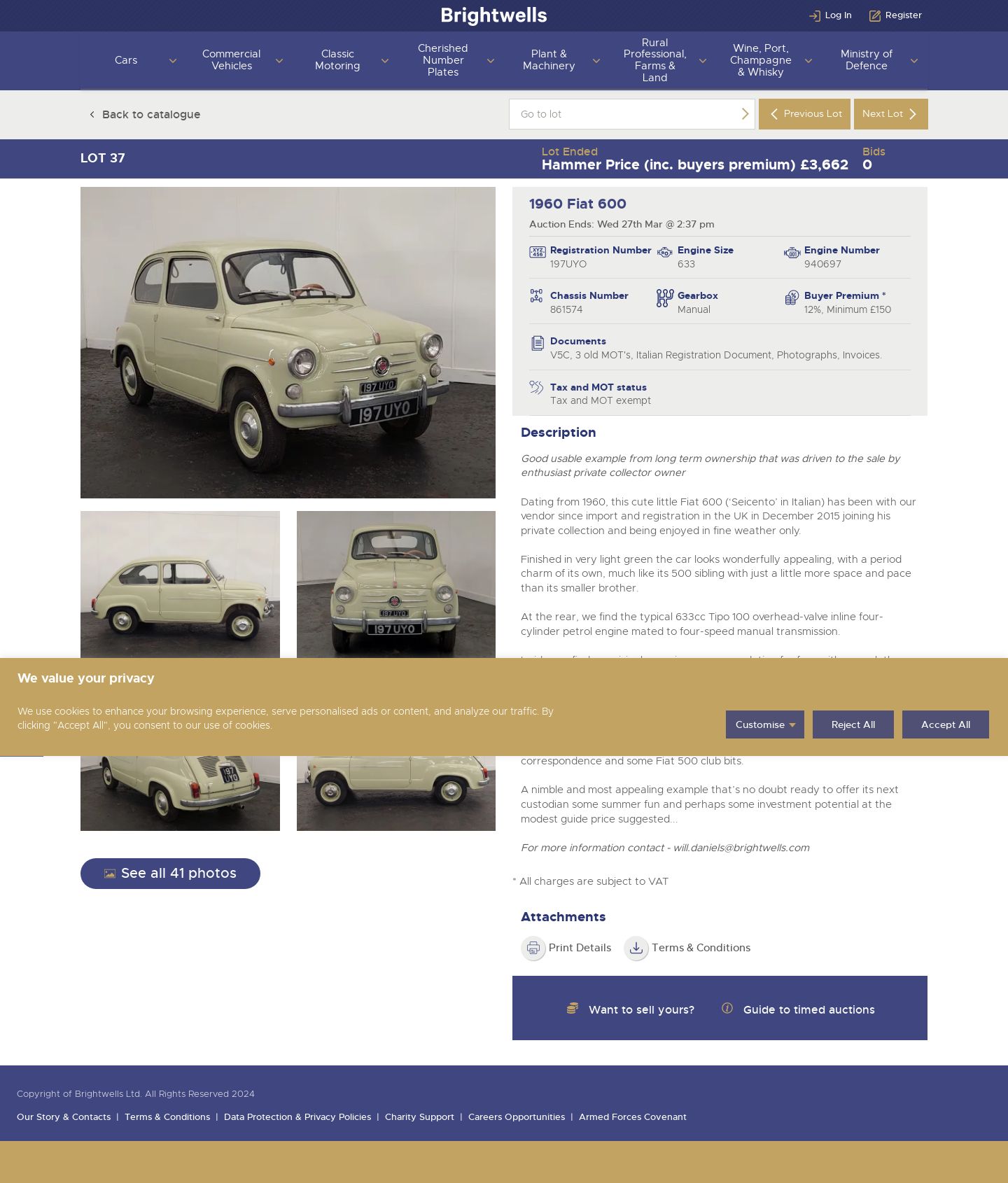Open the main Fiat 600 photo
Image resolution: width=1008 pixels, height=1183 pixels.
pyautogui.click(x=288, y=342)
